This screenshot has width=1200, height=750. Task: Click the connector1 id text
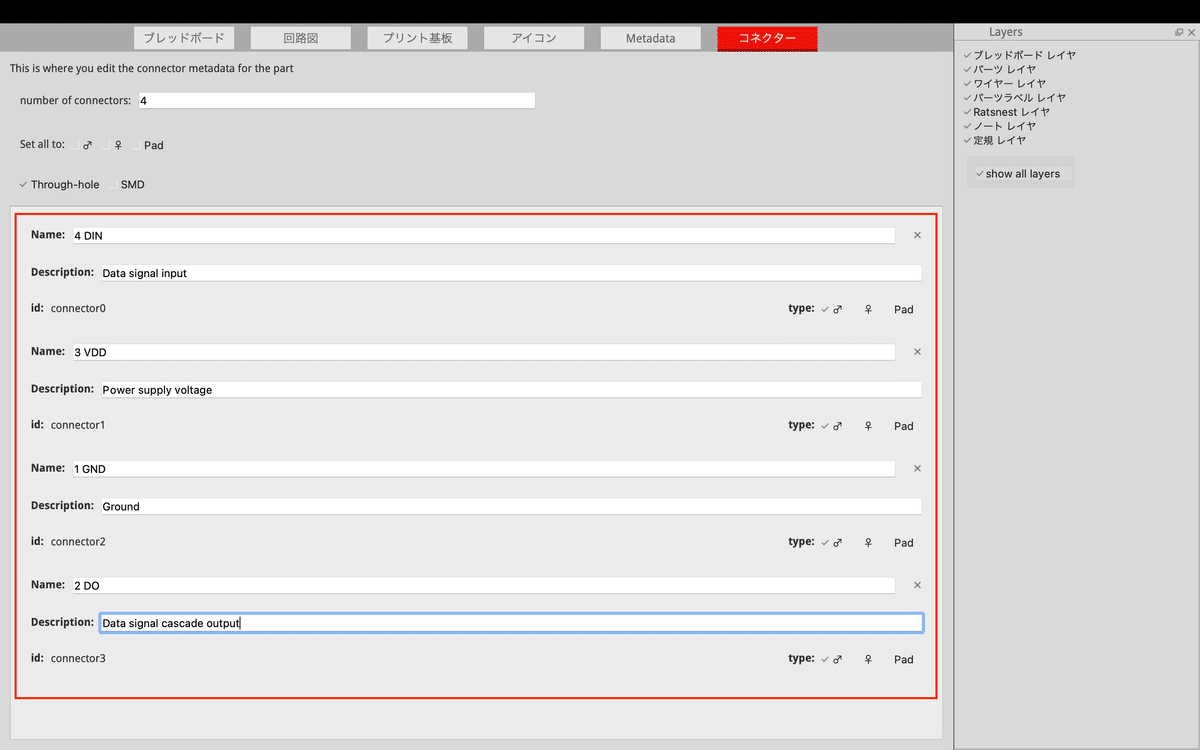pyautogui.click(x=78, y=425)
